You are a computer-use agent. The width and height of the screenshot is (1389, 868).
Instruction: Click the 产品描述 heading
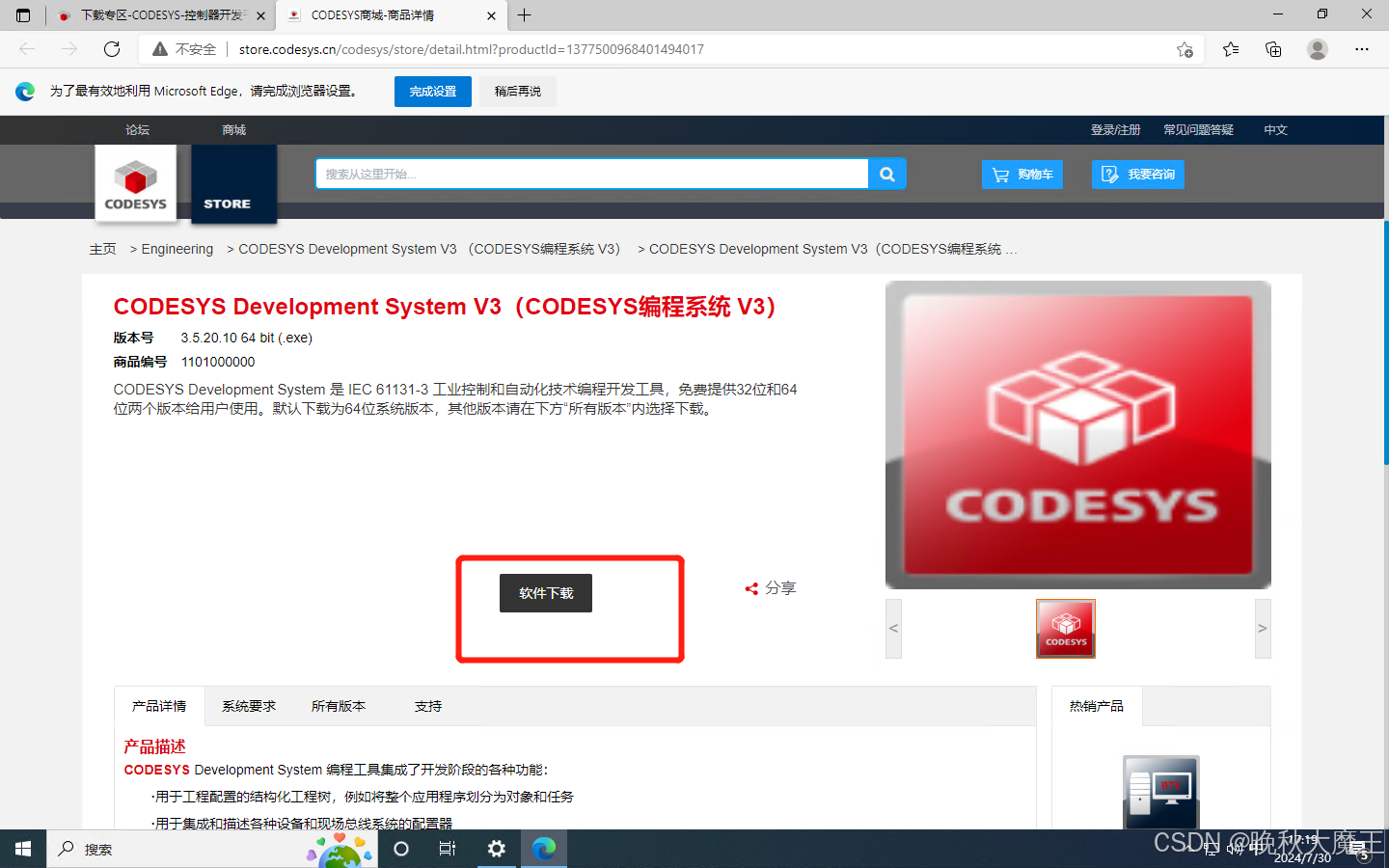[x=154, y=746]
